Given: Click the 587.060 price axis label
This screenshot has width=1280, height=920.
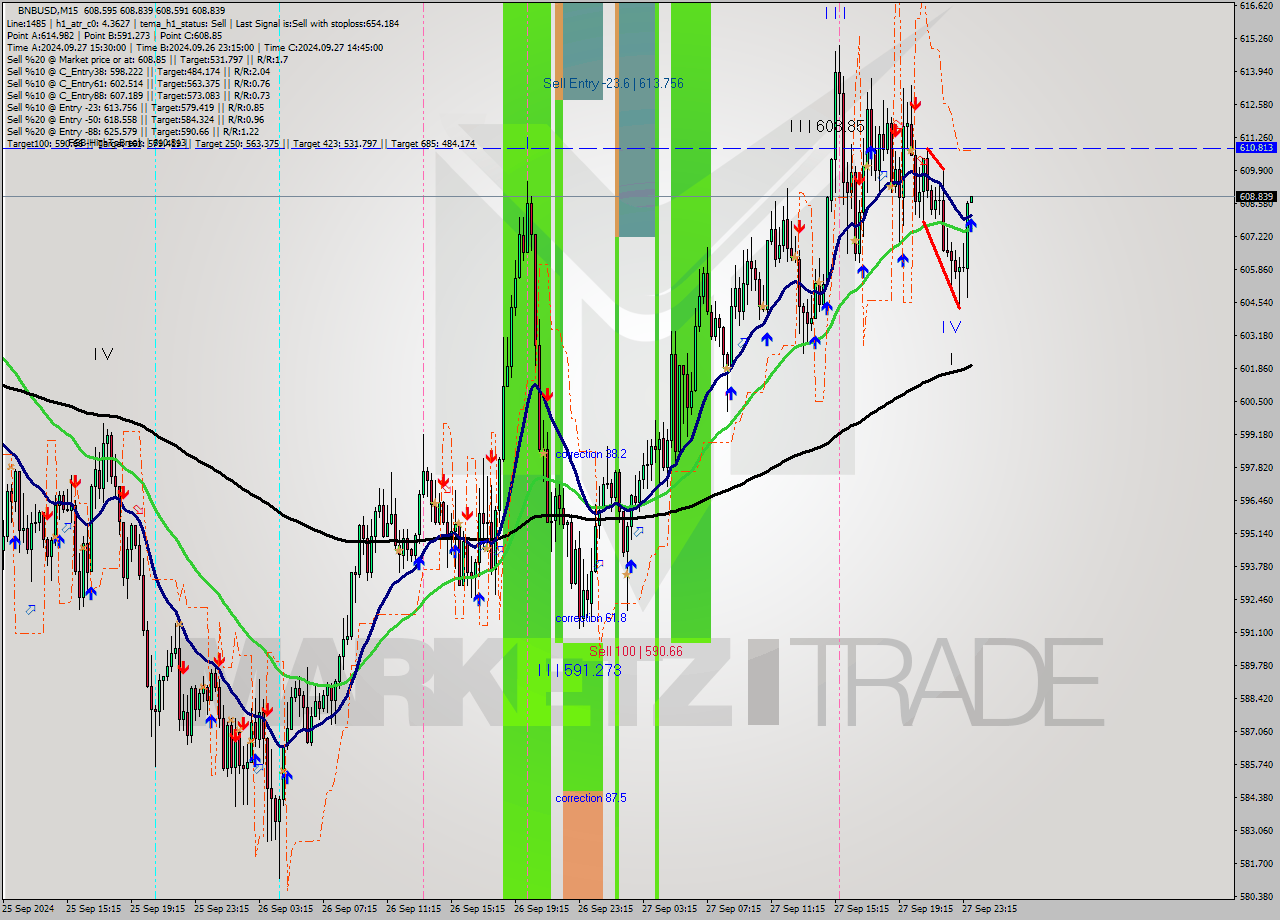Looking at the screenshot, I should point(1255,732).
